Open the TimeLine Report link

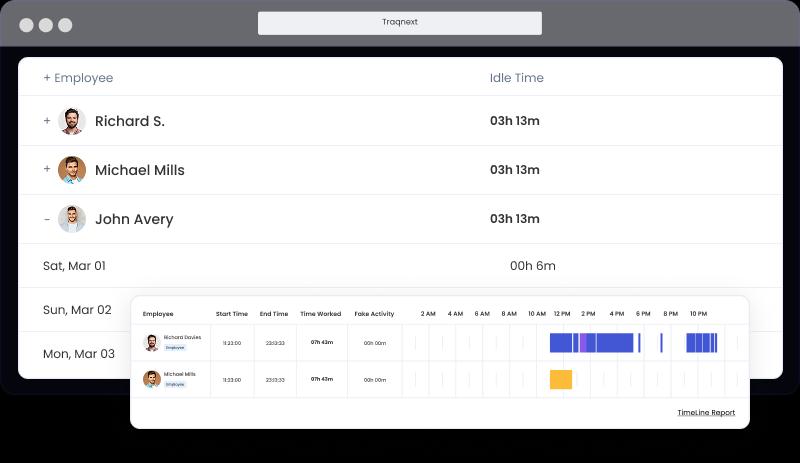705,412
